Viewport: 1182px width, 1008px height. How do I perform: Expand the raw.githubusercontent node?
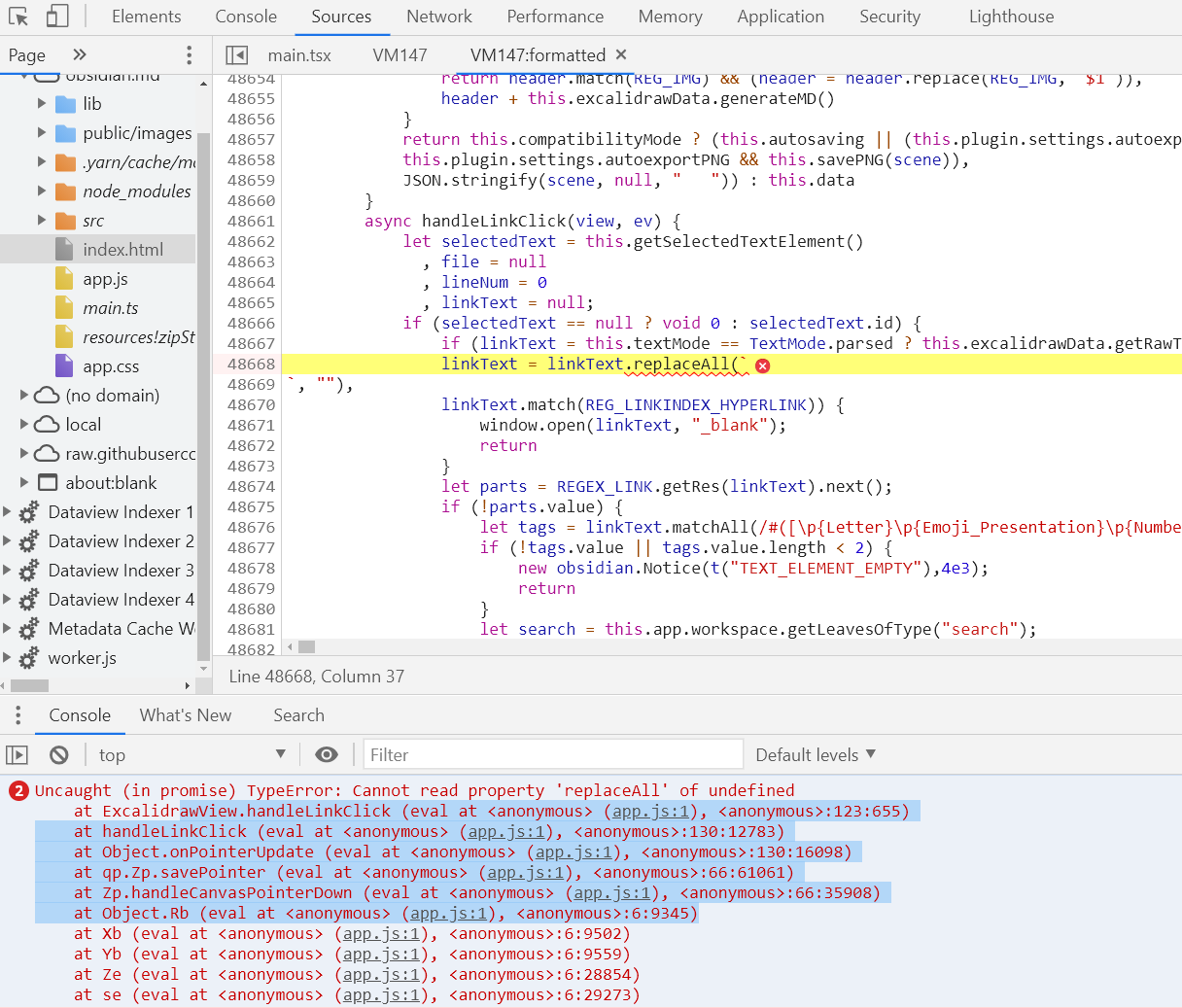pos(24,453)
